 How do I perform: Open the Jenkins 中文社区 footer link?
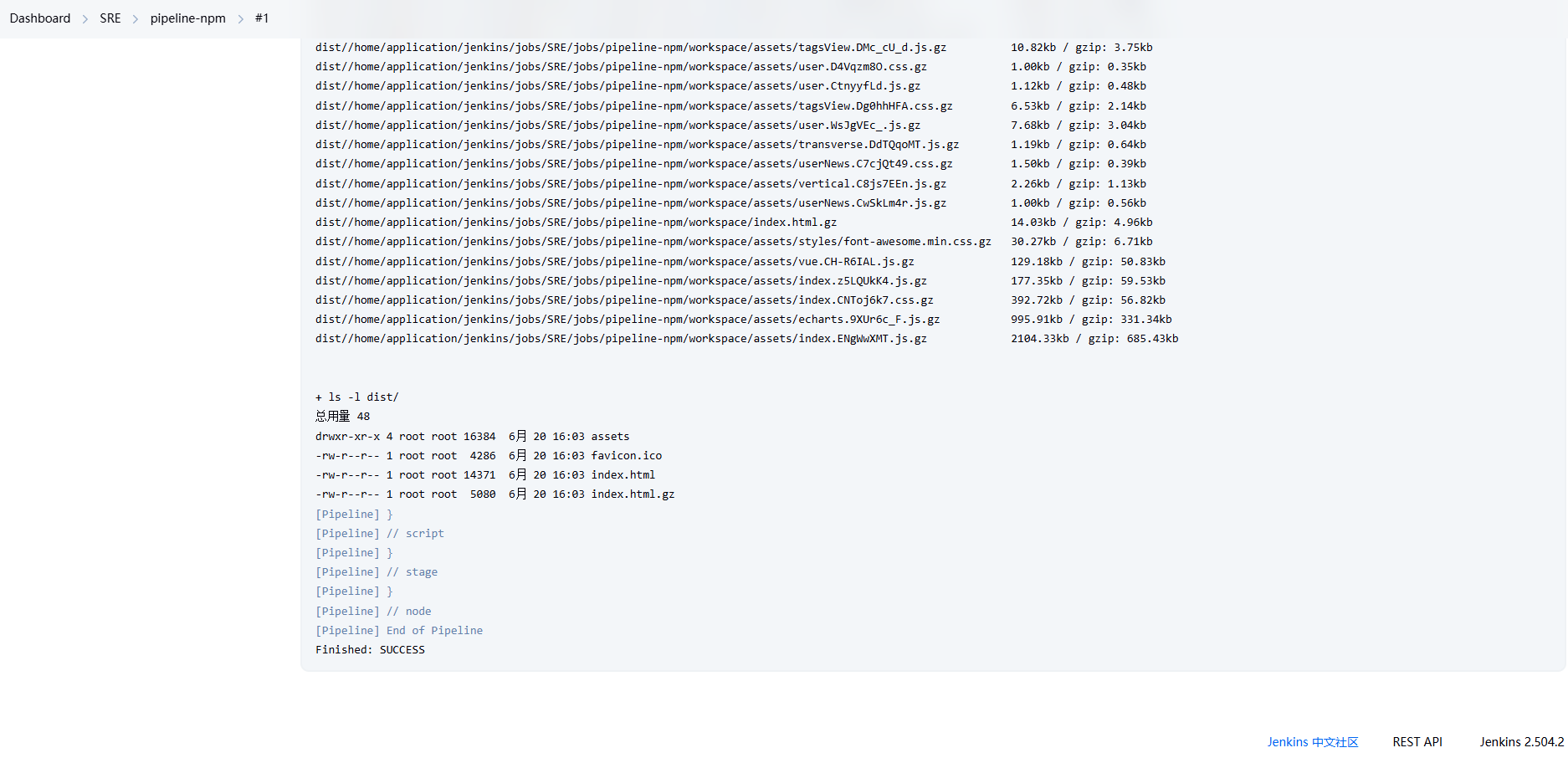pyautogui.click(x=1312, y=742)
